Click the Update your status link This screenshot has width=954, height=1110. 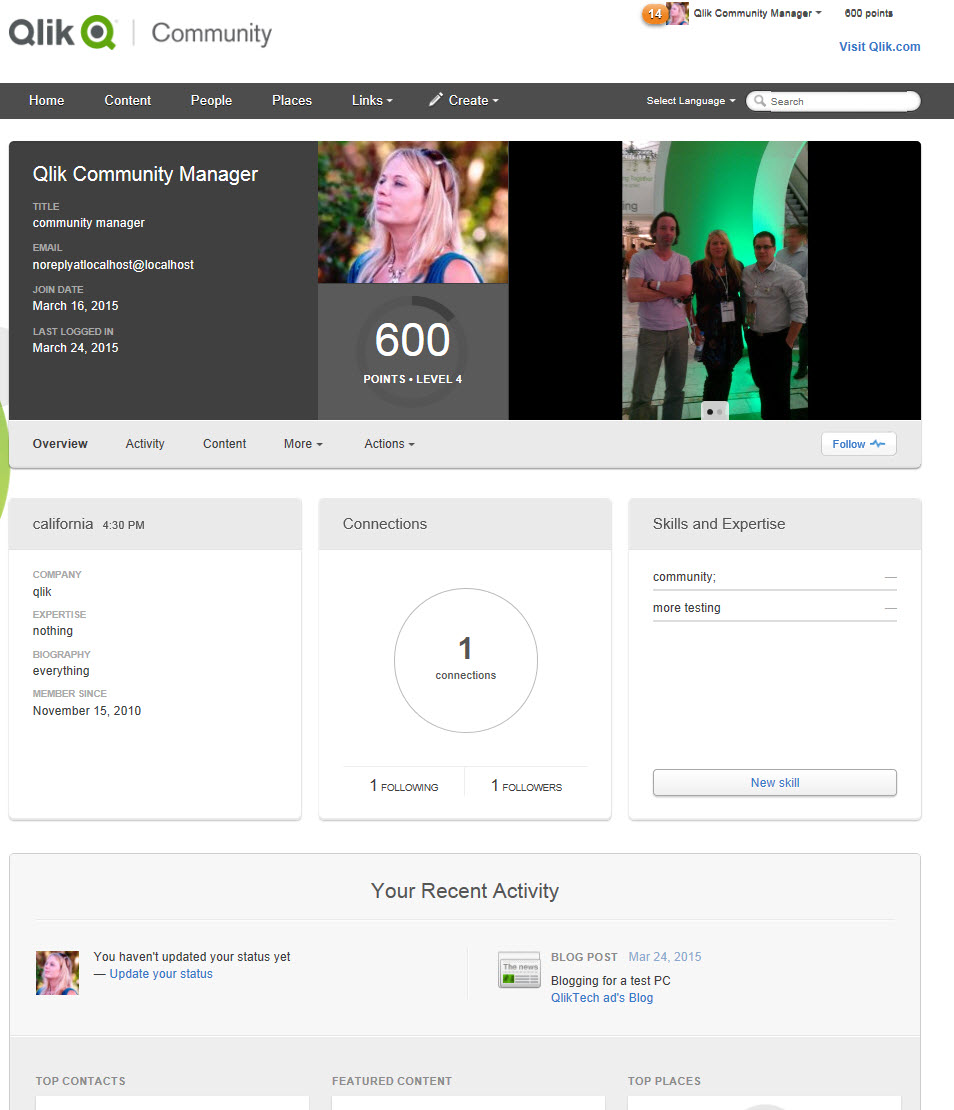coord(161,974)
